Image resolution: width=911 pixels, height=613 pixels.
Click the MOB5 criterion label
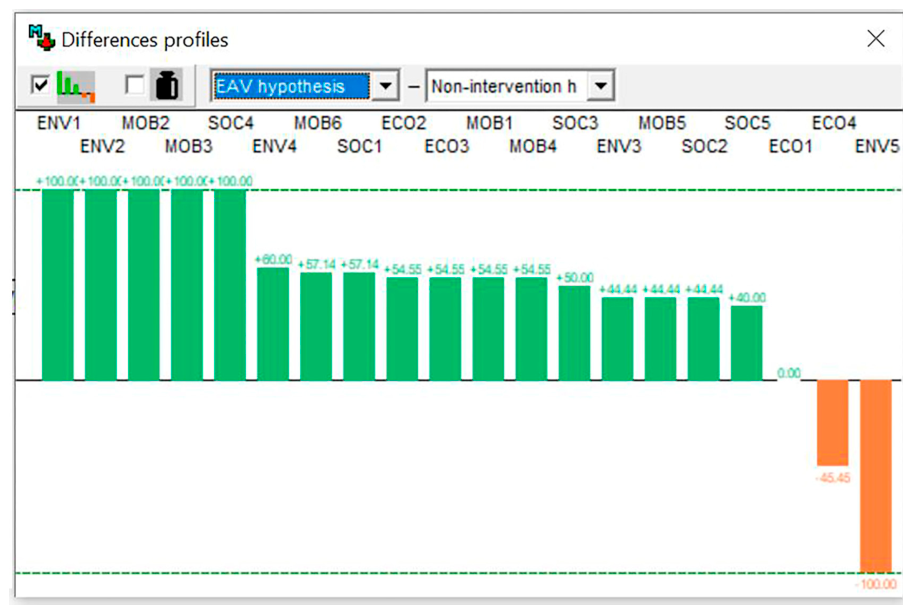(x=662, y=123)
